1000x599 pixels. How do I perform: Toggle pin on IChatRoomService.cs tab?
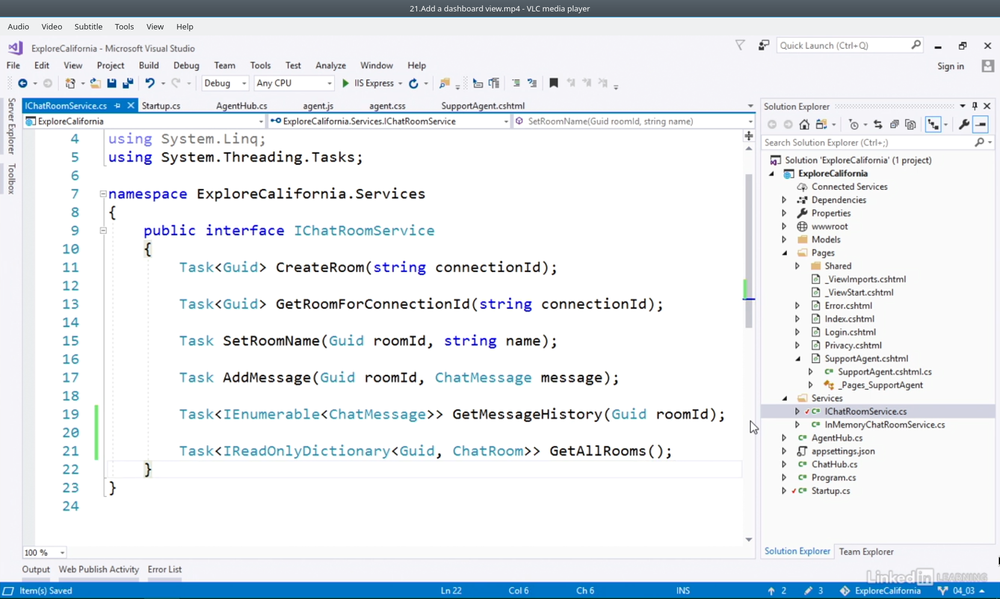117,106
